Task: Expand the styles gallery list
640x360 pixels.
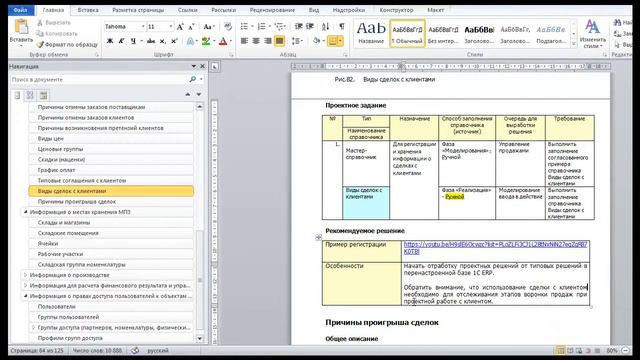Action: click(x=573, y=43)
